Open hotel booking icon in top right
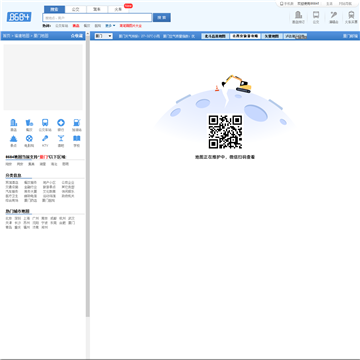This screenshot has height=360, width=360. tap(298, 15)
